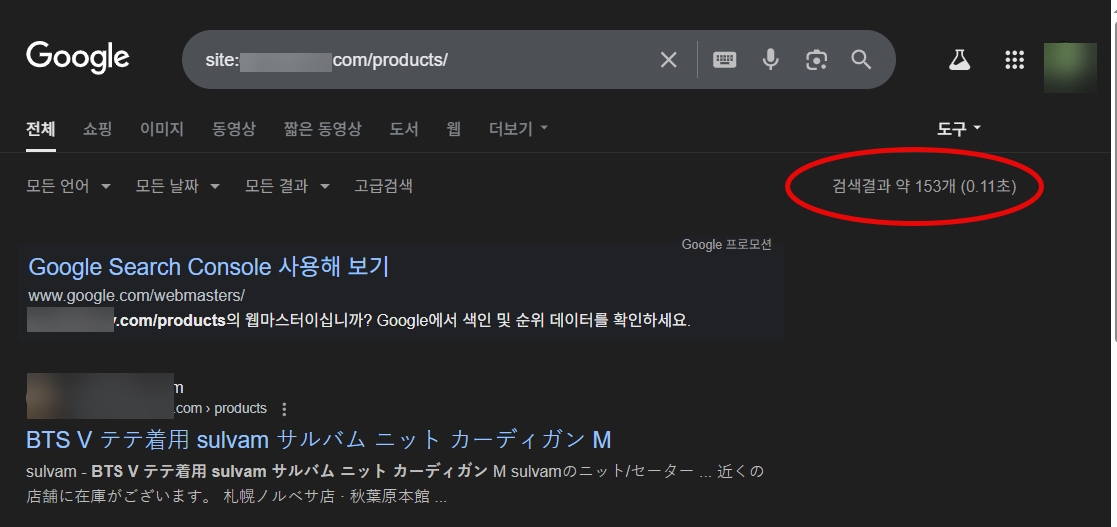Viewport: 1117px width, 527px height.
Task: Switch to the 이미지 tab
Action: [162, 129]
